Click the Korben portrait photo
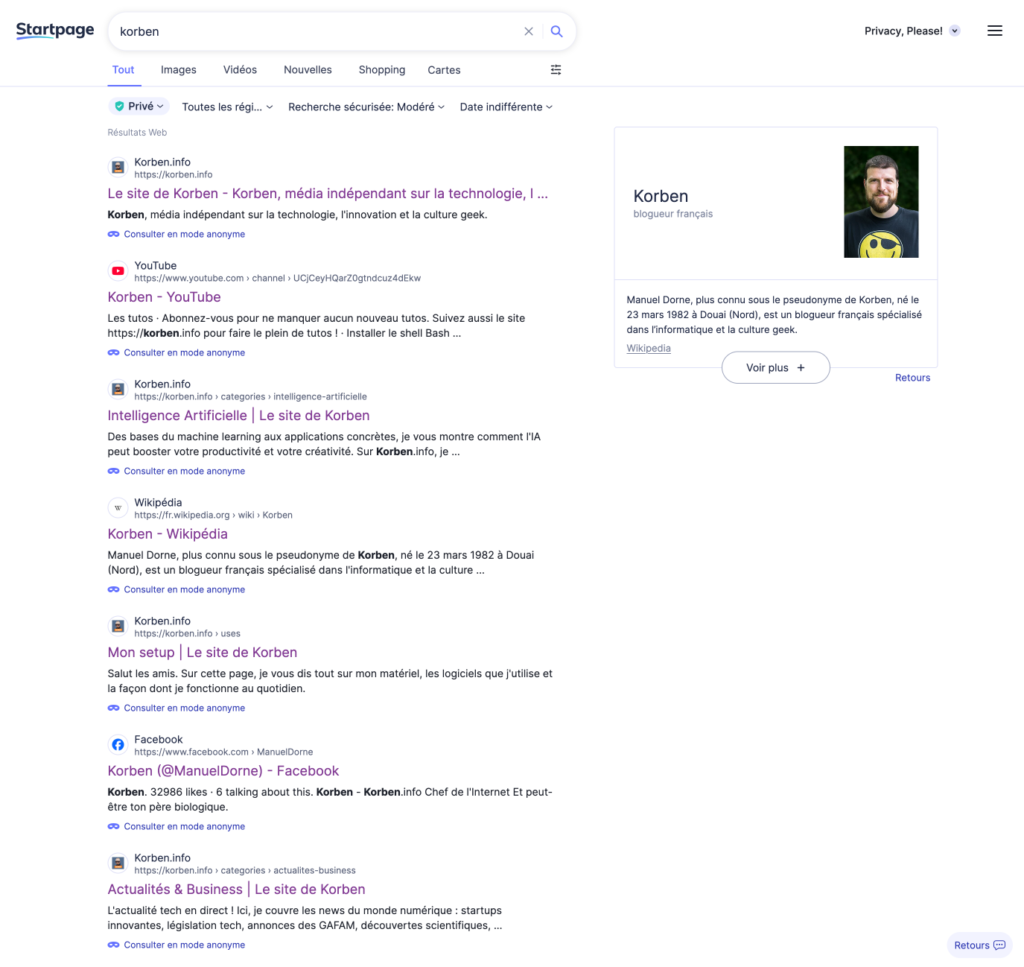This screenshot has width=1024, height=967. [x=881, y=202]
